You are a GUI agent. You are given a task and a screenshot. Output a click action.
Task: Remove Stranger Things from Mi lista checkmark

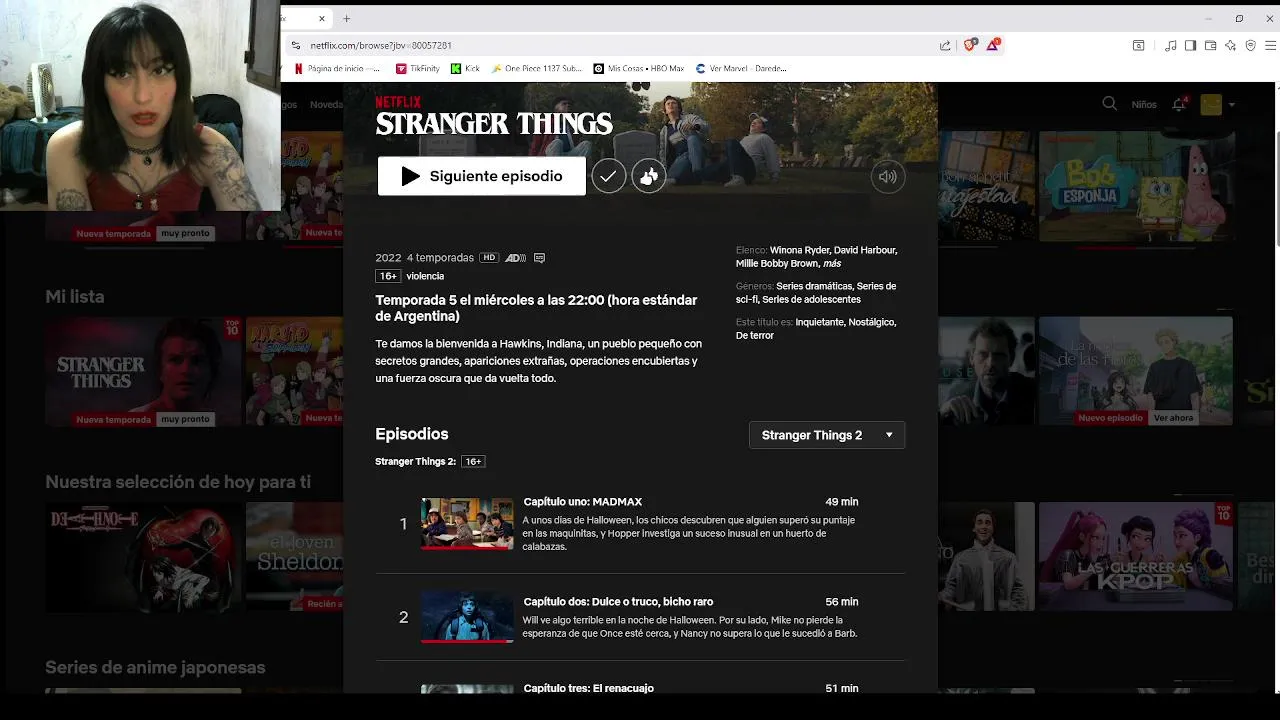point(608,176)
